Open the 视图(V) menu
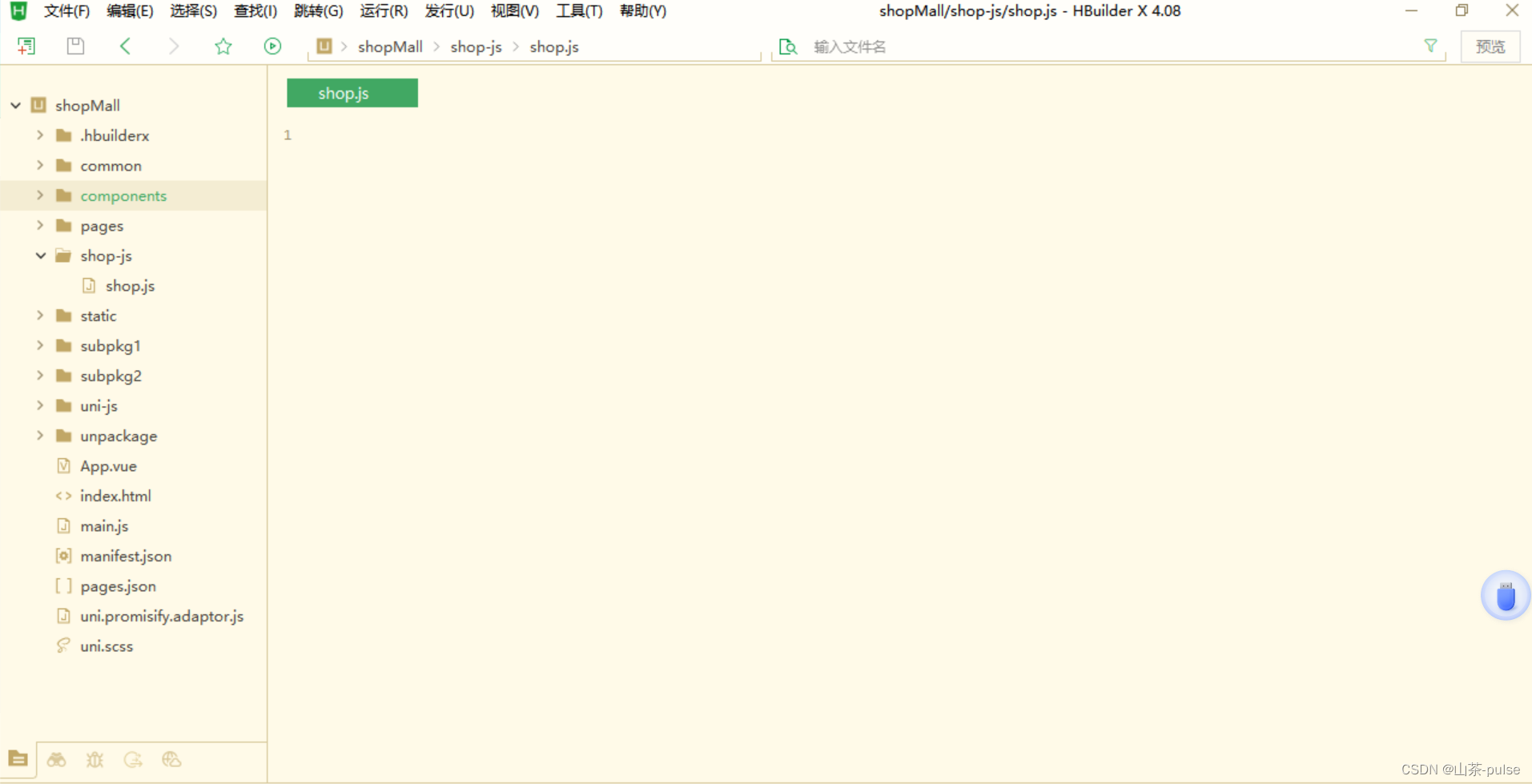Screen dimensions: 1532x784 coord(515,11)
